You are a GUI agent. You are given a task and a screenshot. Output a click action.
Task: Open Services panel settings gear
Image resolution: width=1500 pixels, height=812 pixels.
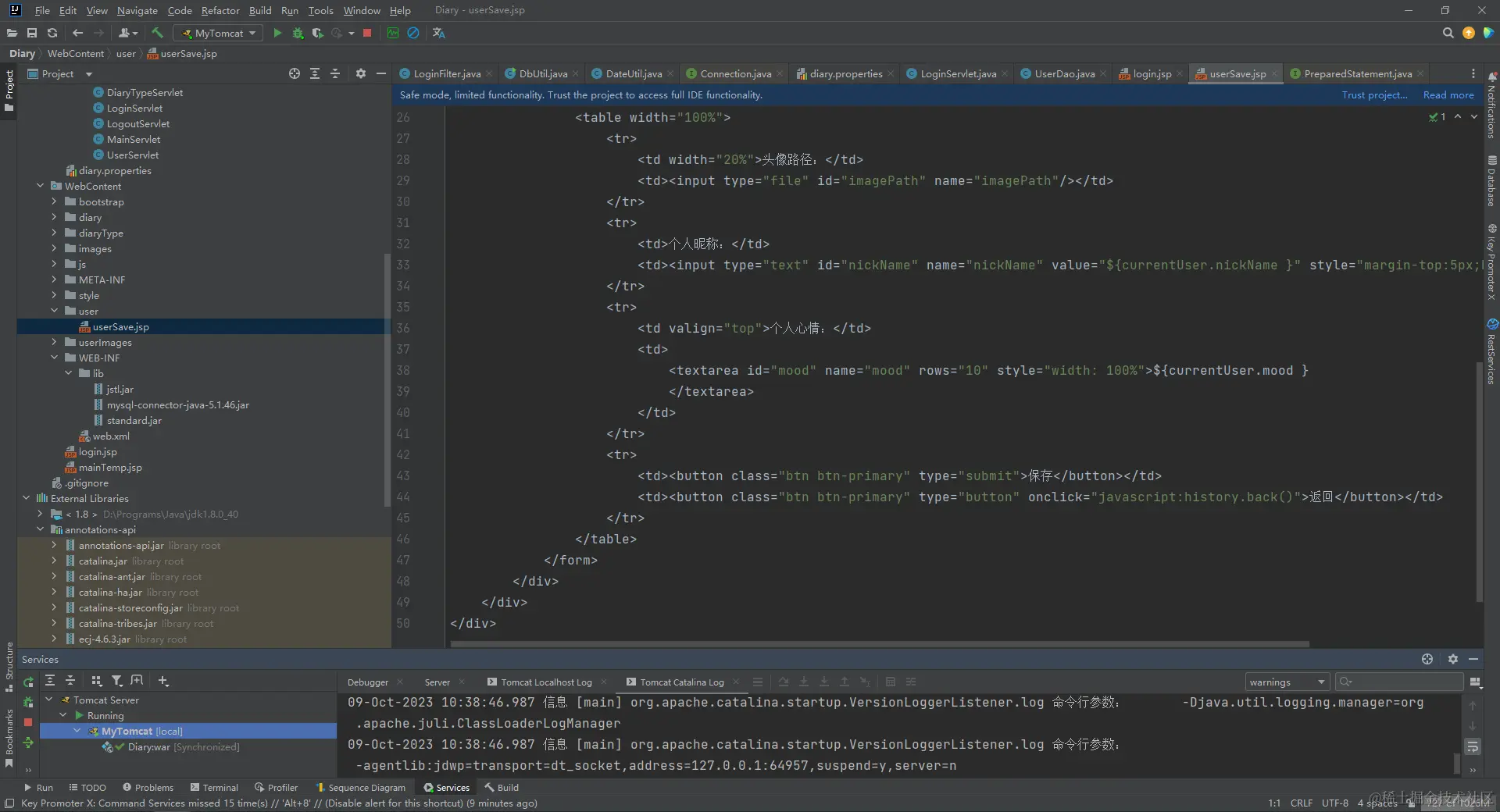(x=1452, y=659)
